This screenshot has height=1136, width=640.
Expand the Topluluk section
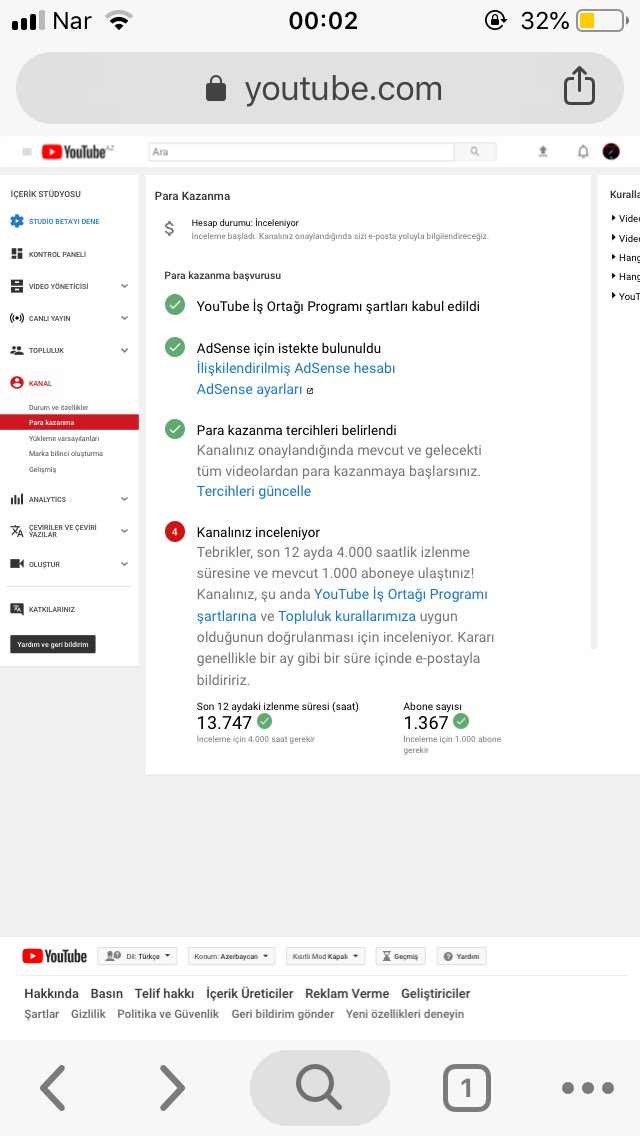tap(125, 350)
